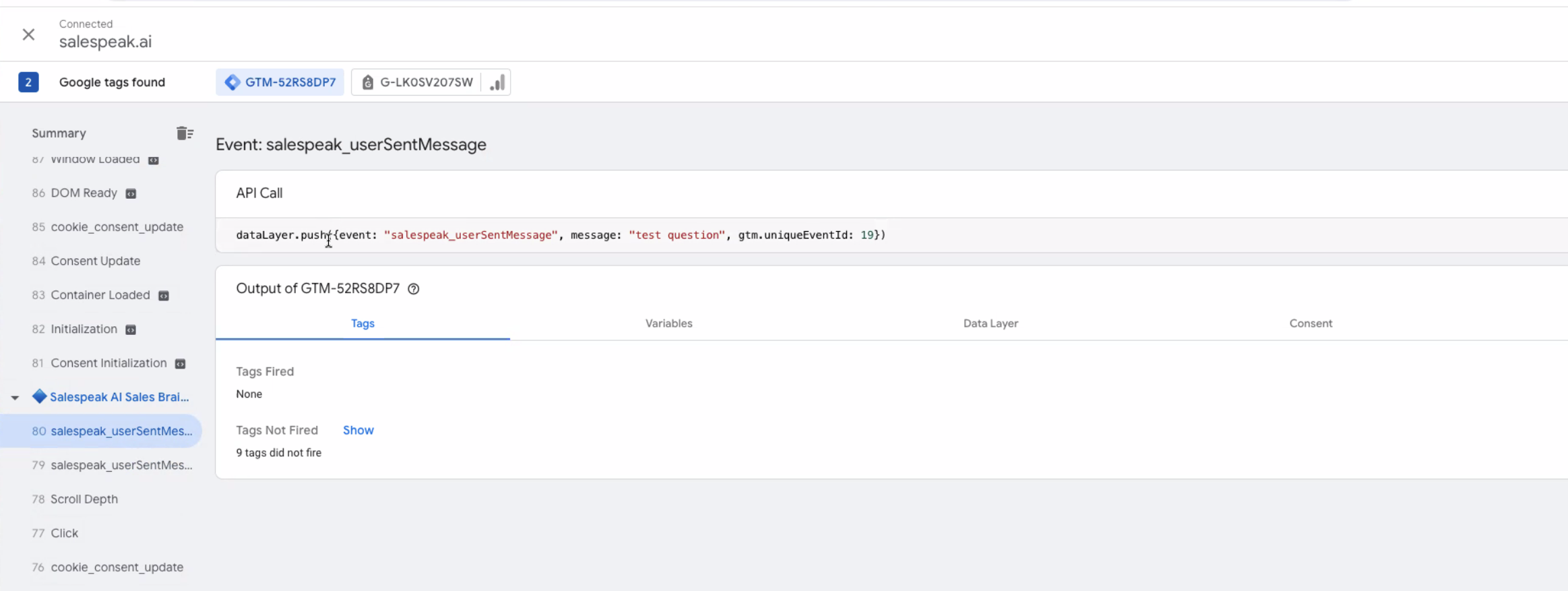Viewport: 1568px width, 591px height.
Task: Click the dataLayer.push API call code line
Action: [561, 235]
